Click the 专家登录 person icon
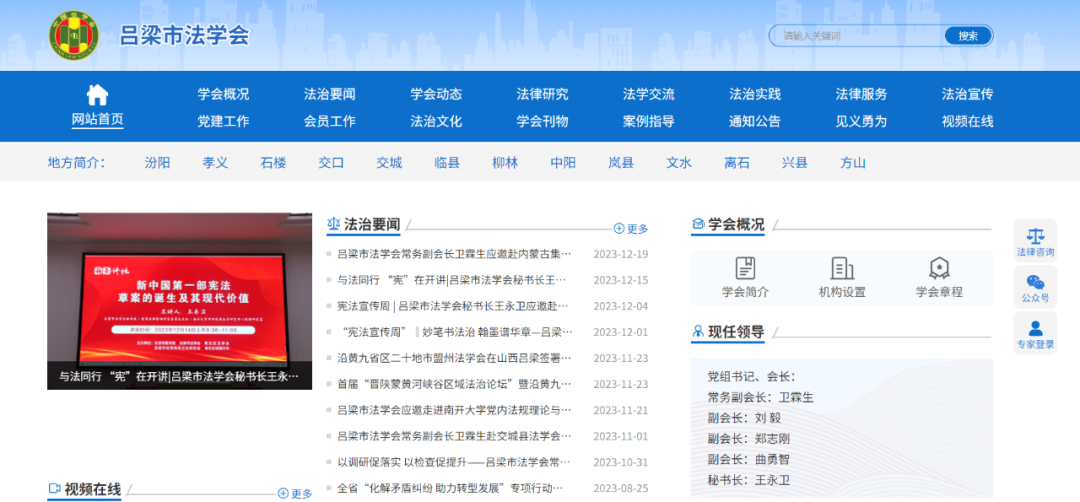Viewport: 1080px width, 502px height. click(x=1035, y=328)
